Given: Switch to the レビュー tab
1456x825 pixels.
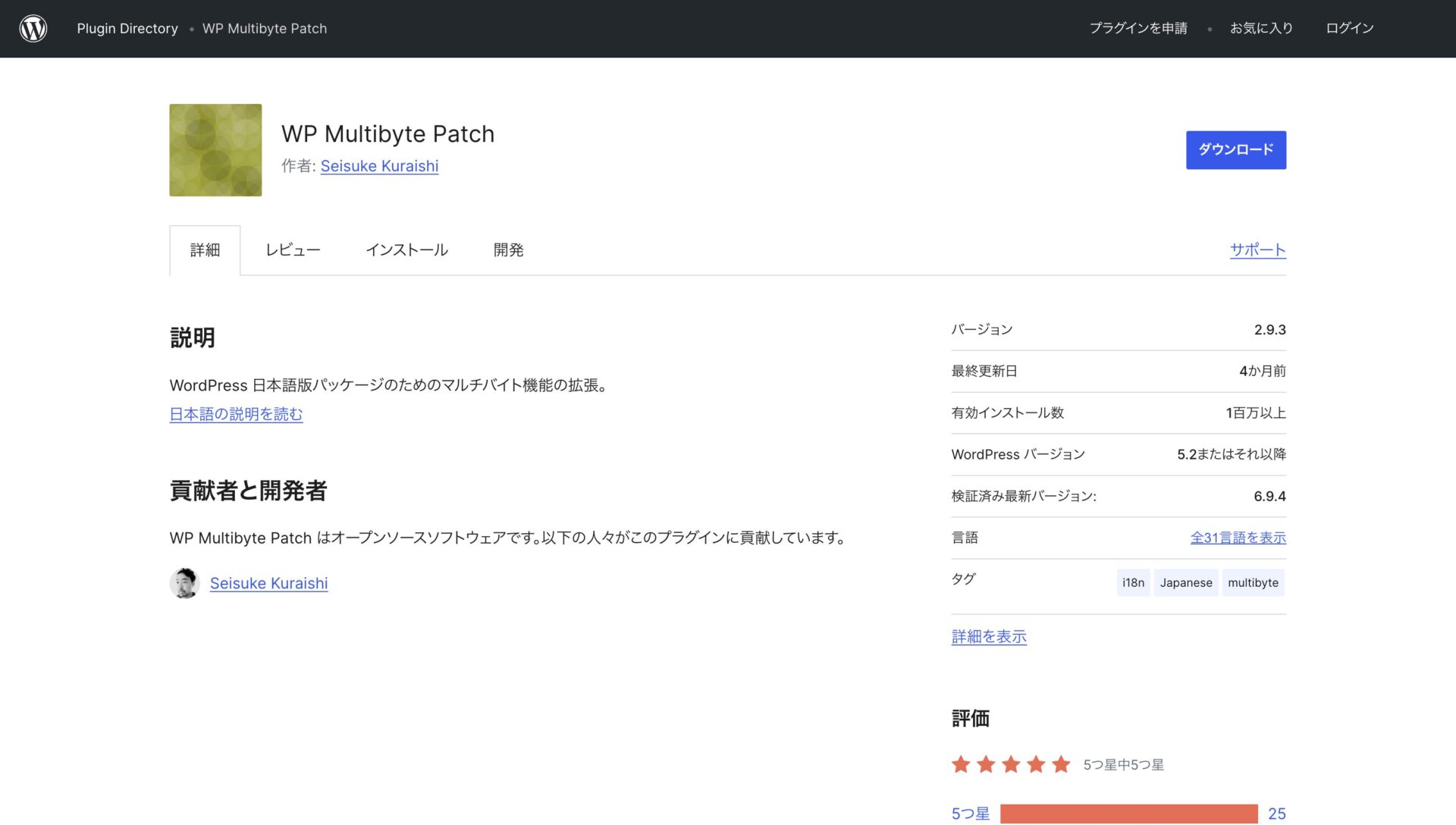Looking at the screenshot, I should [293, 250].
